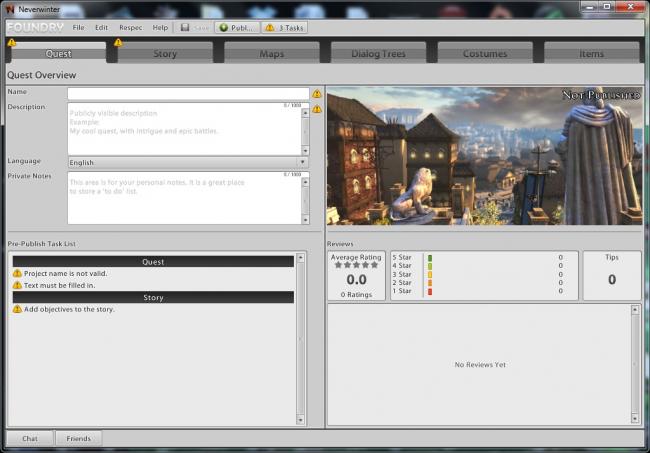Click the quest preview image
The width and height of the screenshot is (650, 453).
pos(485,156)
